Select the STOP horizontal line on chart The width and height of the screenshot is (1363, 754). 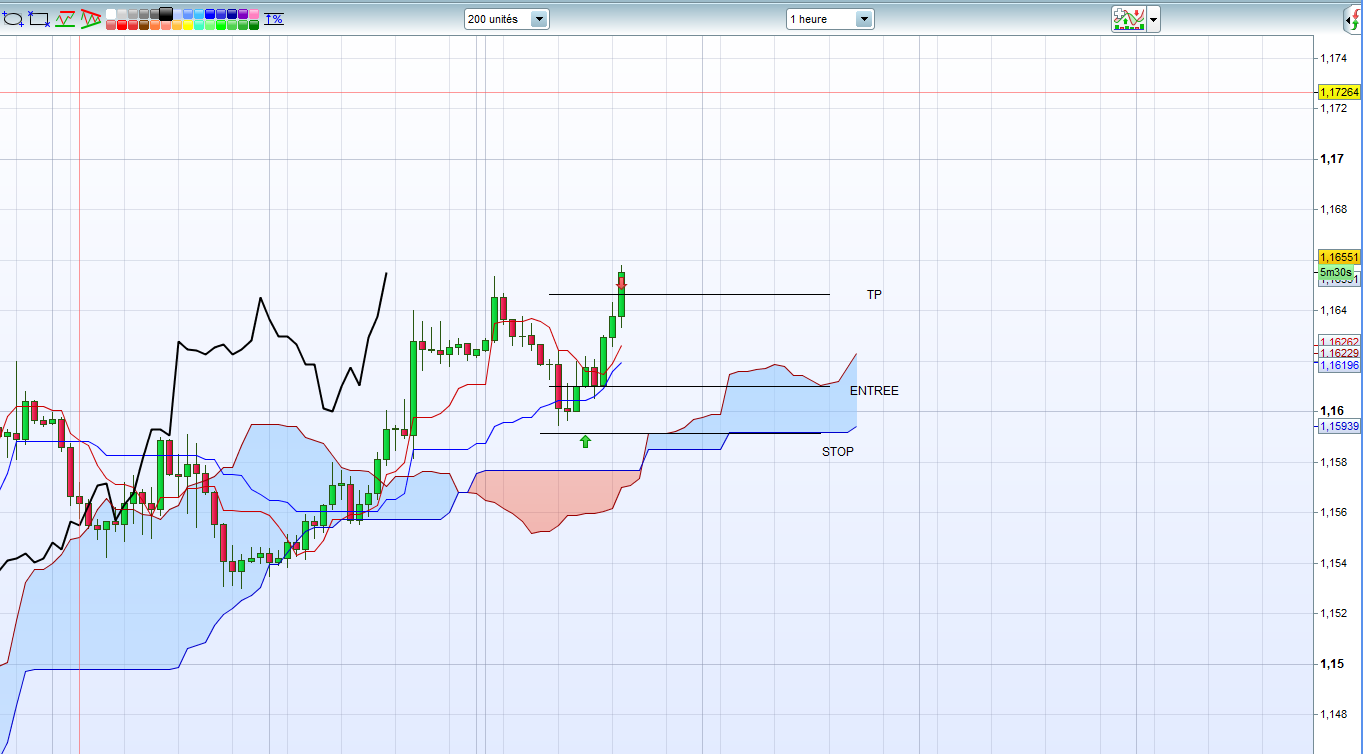[x=680, y=433]
